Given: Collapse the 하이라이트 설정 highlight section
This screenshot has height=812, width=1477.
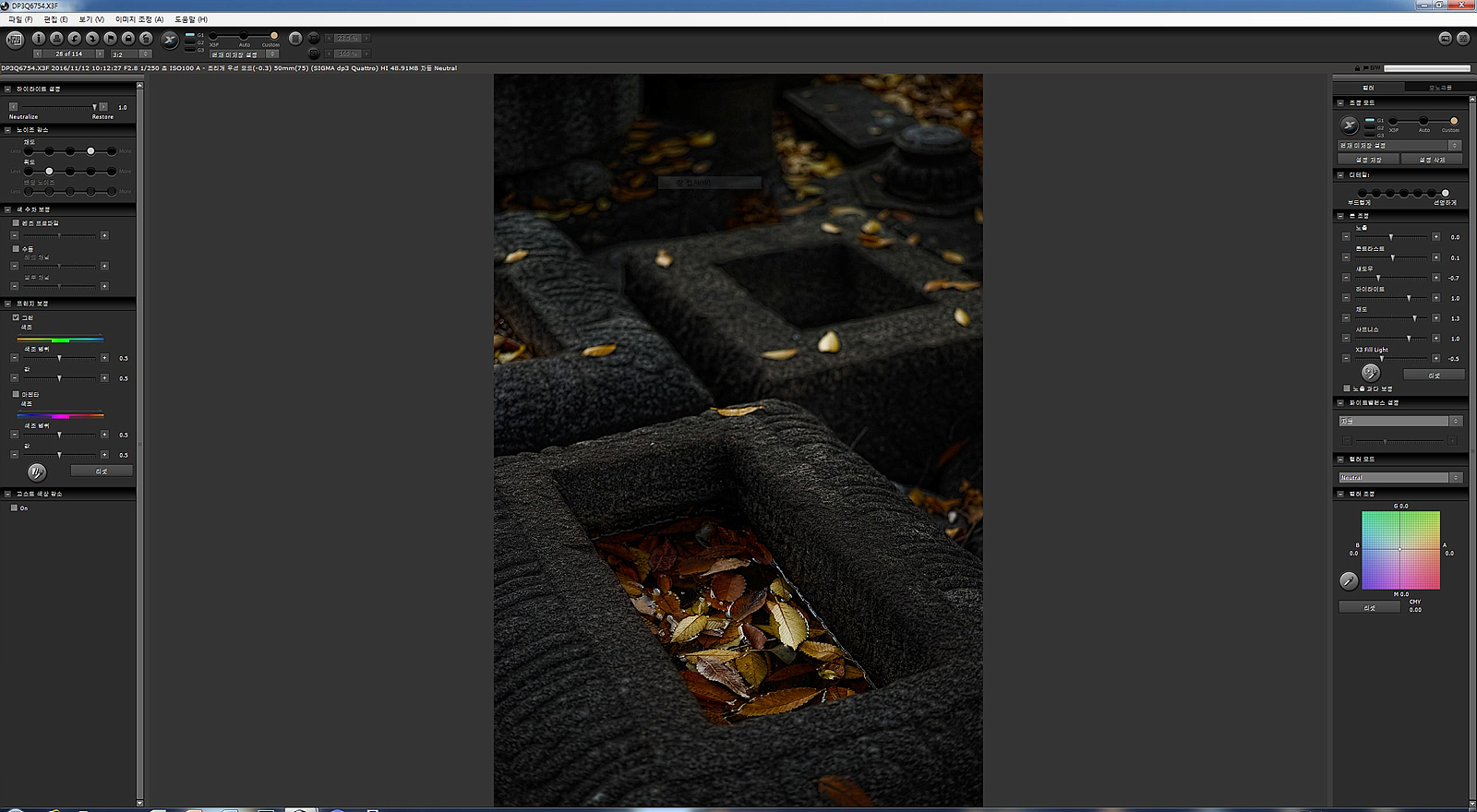Looking at the screenshot, I should [8, 89].
